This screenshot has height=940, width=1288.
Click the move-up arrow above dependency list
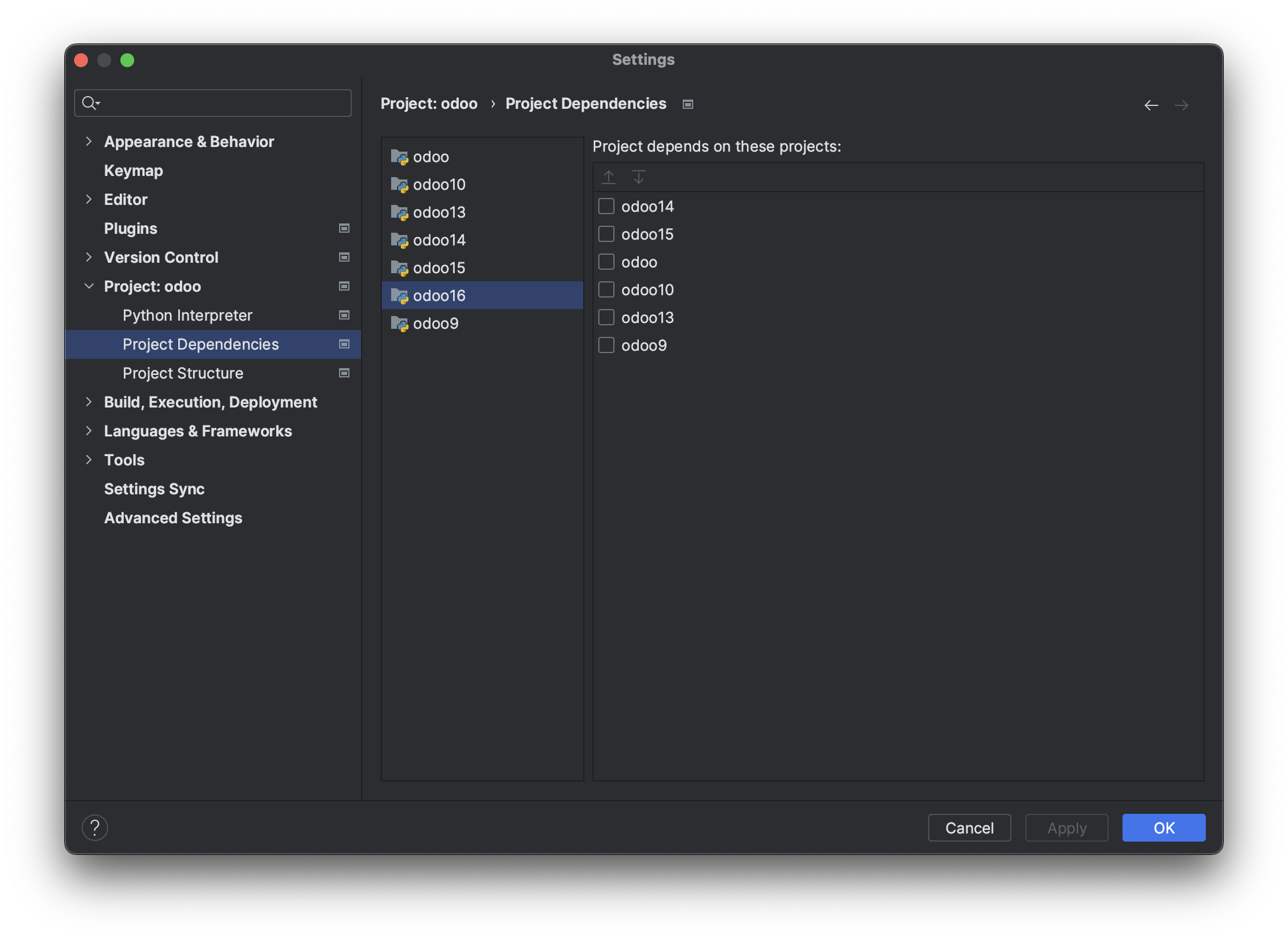608,177
